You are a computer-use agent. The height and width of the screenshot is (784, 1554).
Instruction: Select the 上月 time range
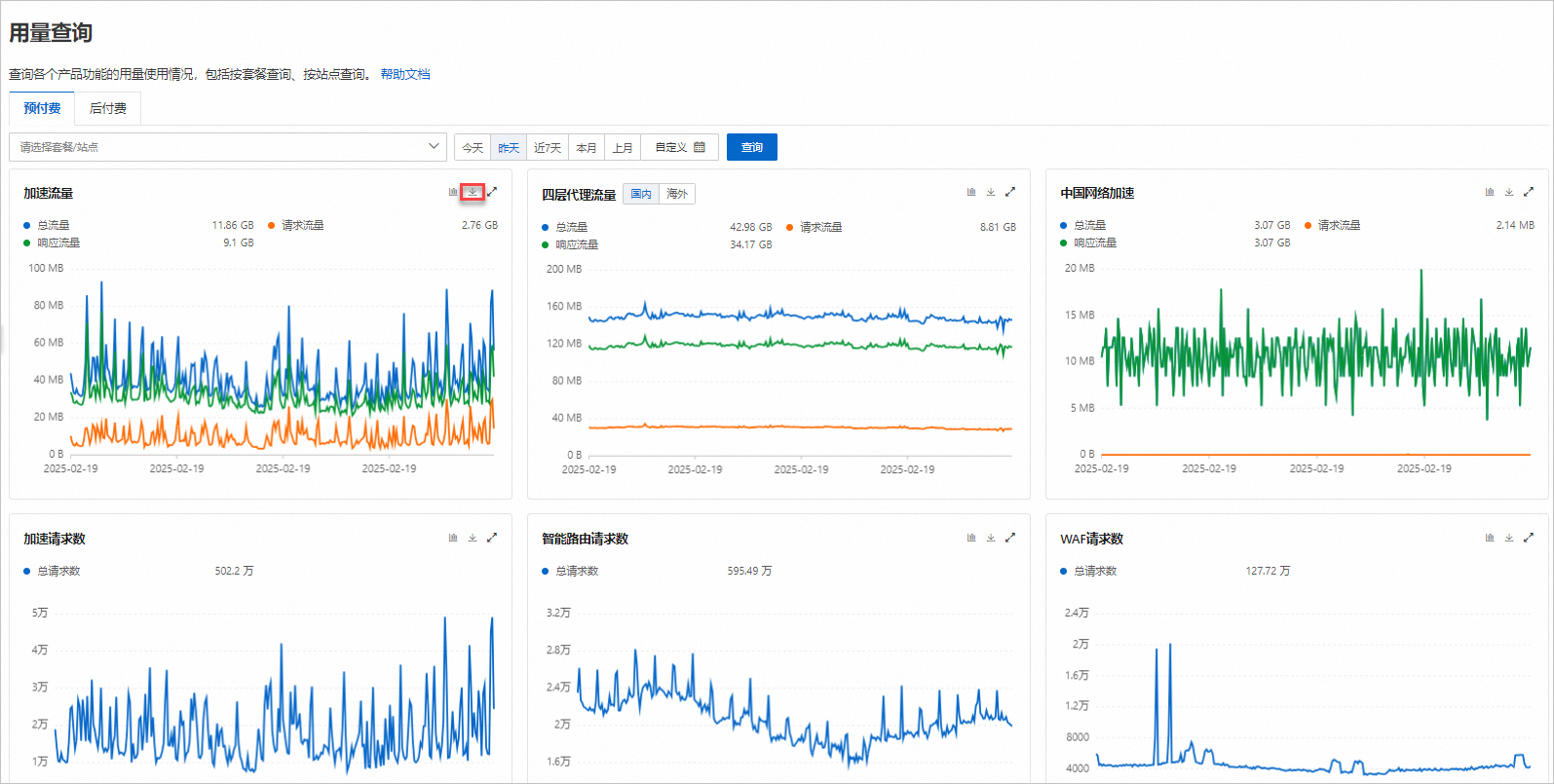[623, 147]
